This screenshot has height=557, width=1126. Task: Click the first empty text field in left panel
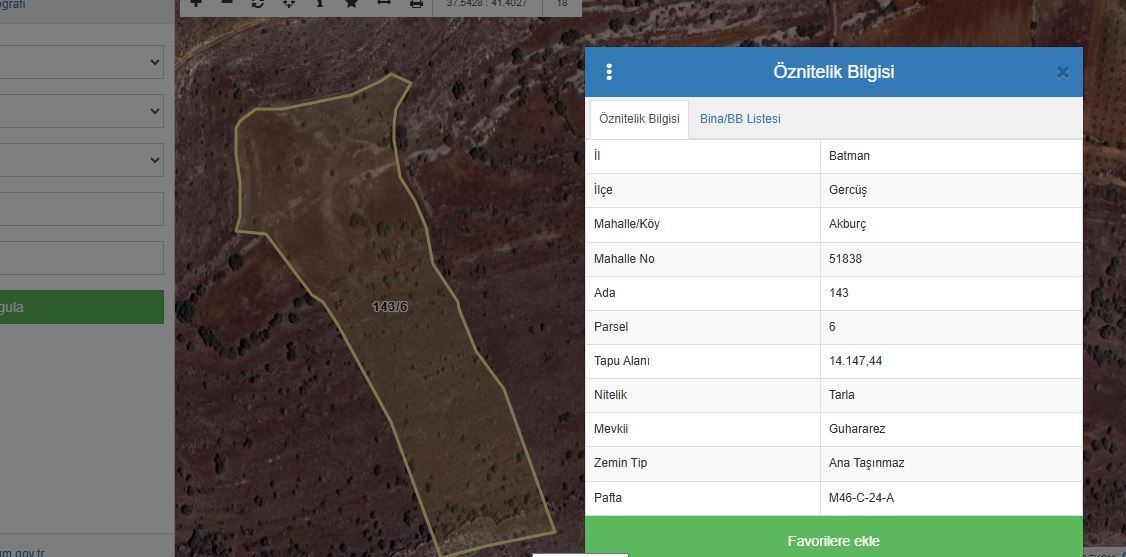[81, 209]
